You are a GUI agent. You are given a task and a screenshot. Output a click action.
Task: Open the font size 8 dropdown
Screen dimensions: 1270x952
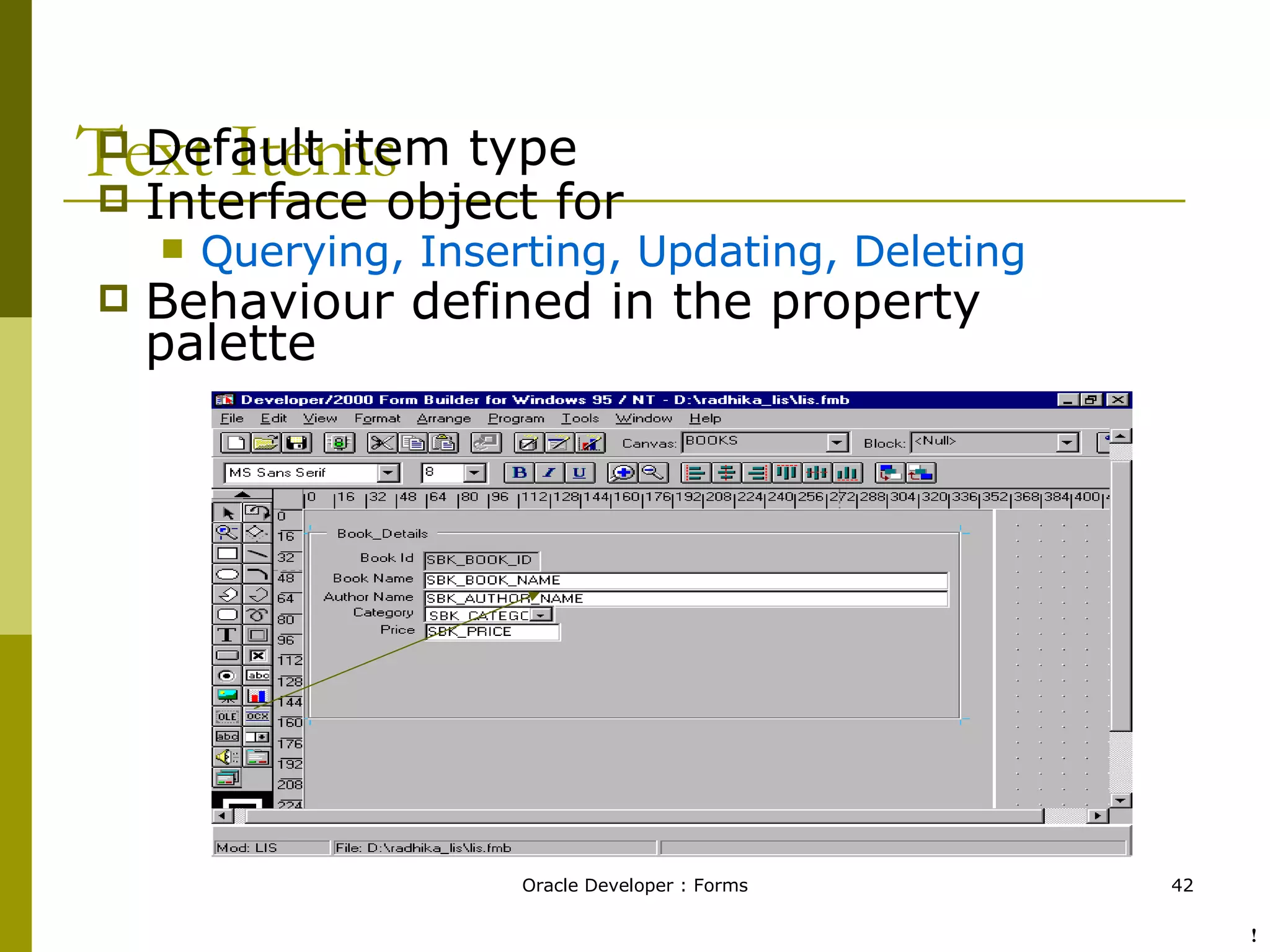coord(474,473)
